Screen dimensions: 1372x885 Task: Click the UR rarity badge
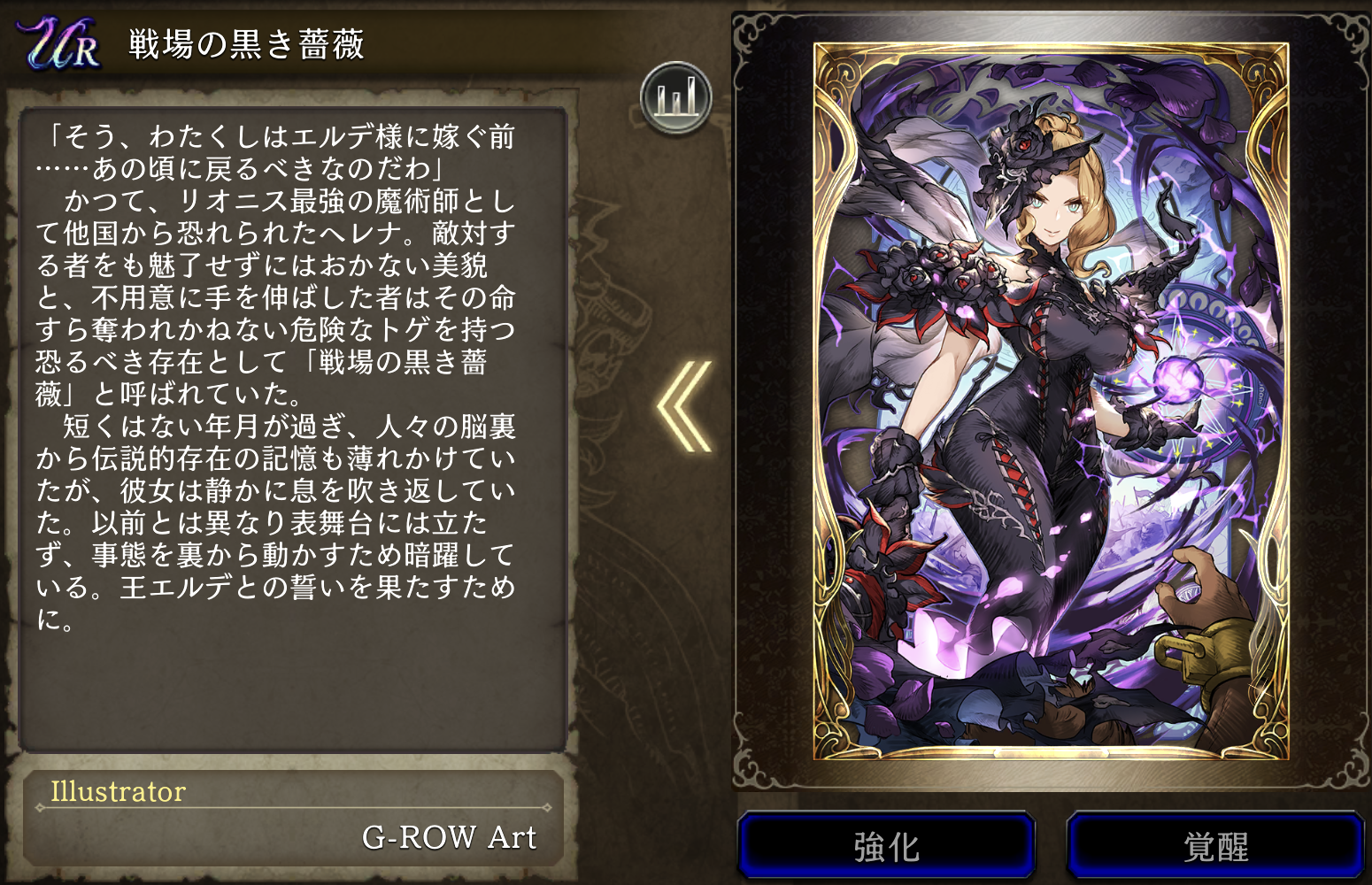click(x=58, y=42)
